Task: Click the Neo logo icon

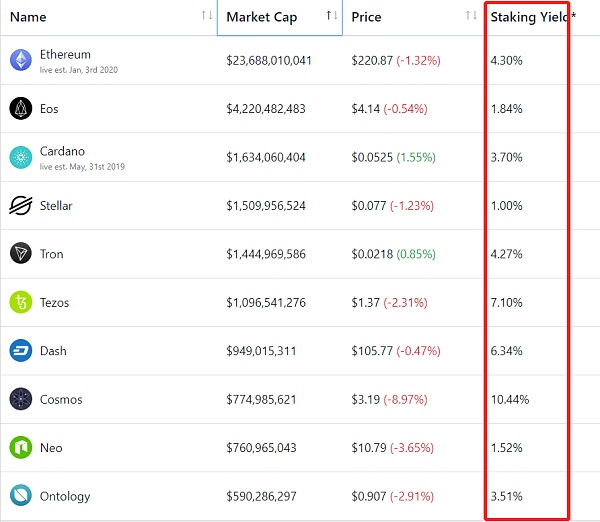Action: coord(21,447)
